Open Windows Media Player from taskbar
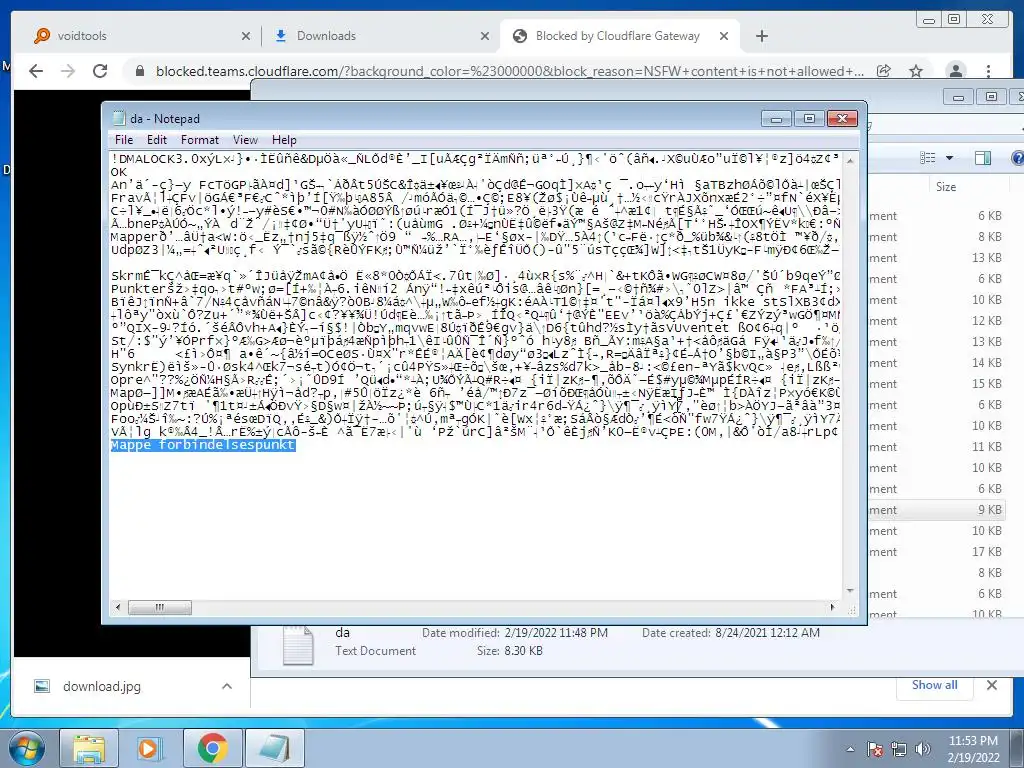The height and width of the screenshot is (768, 1024). (150, 748)
